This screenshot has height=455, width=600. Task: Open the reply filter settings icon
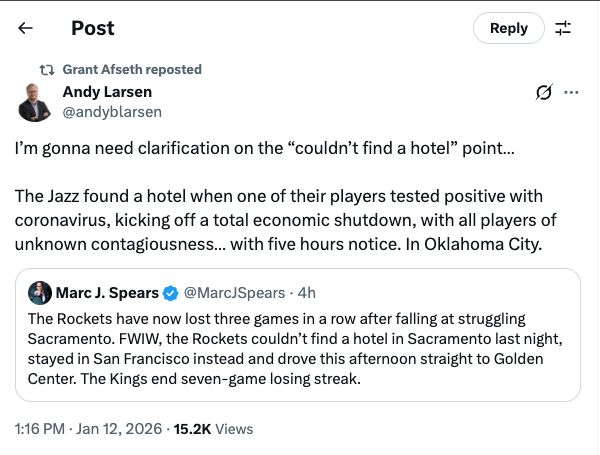564,28
